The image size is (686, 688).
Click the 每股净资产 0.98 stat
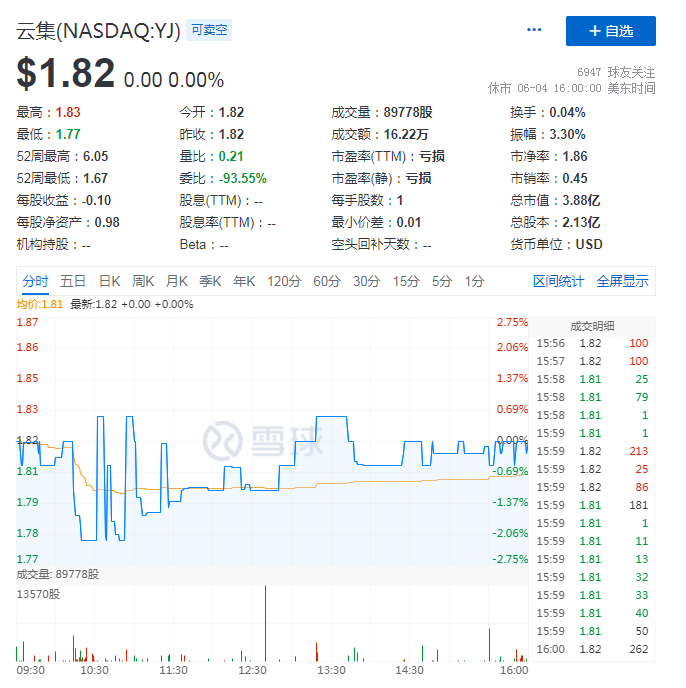(x=68, y=222)
